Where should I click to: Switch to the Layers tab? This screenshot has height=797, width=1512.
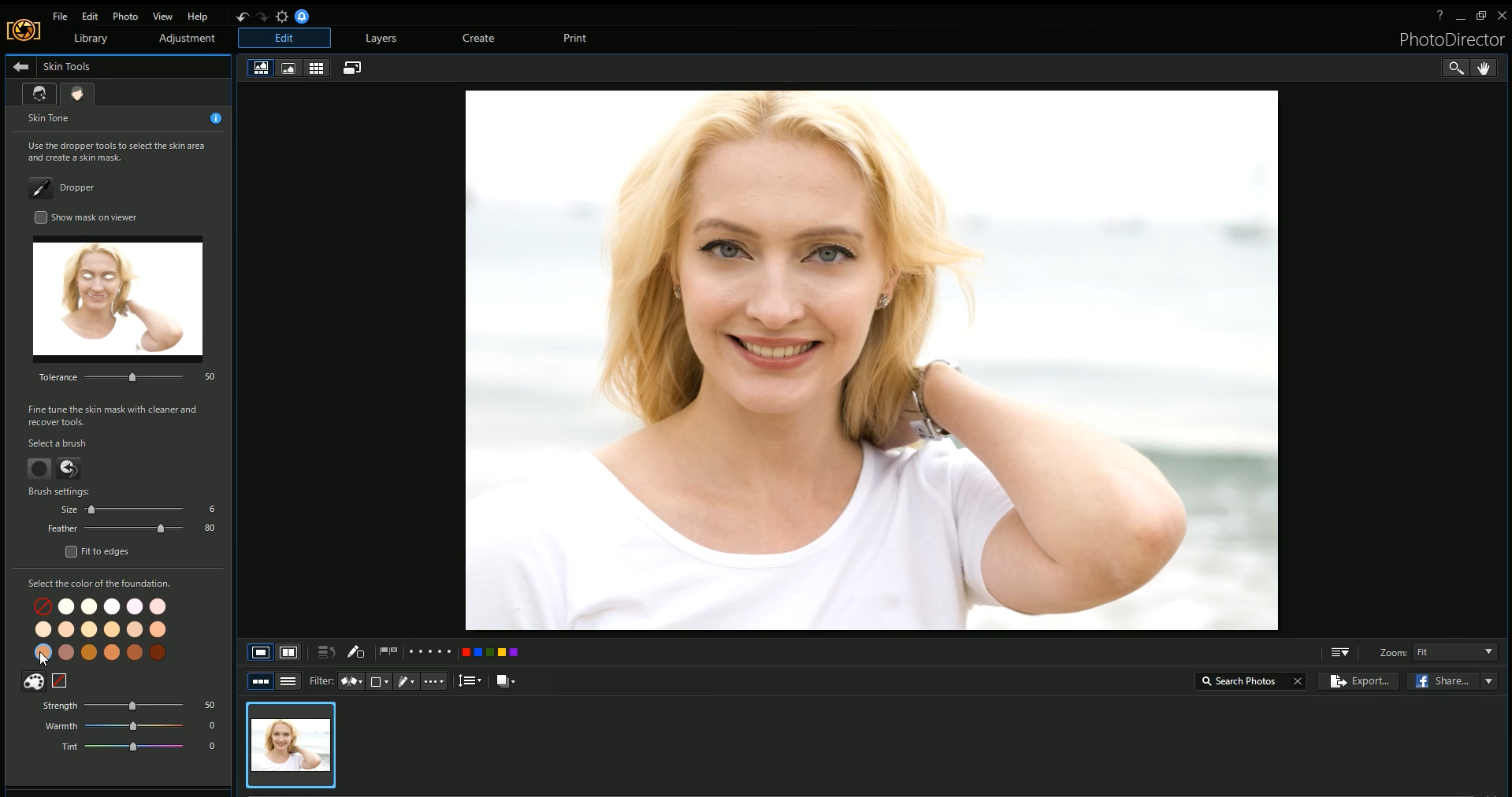click(x=381, y=38)
